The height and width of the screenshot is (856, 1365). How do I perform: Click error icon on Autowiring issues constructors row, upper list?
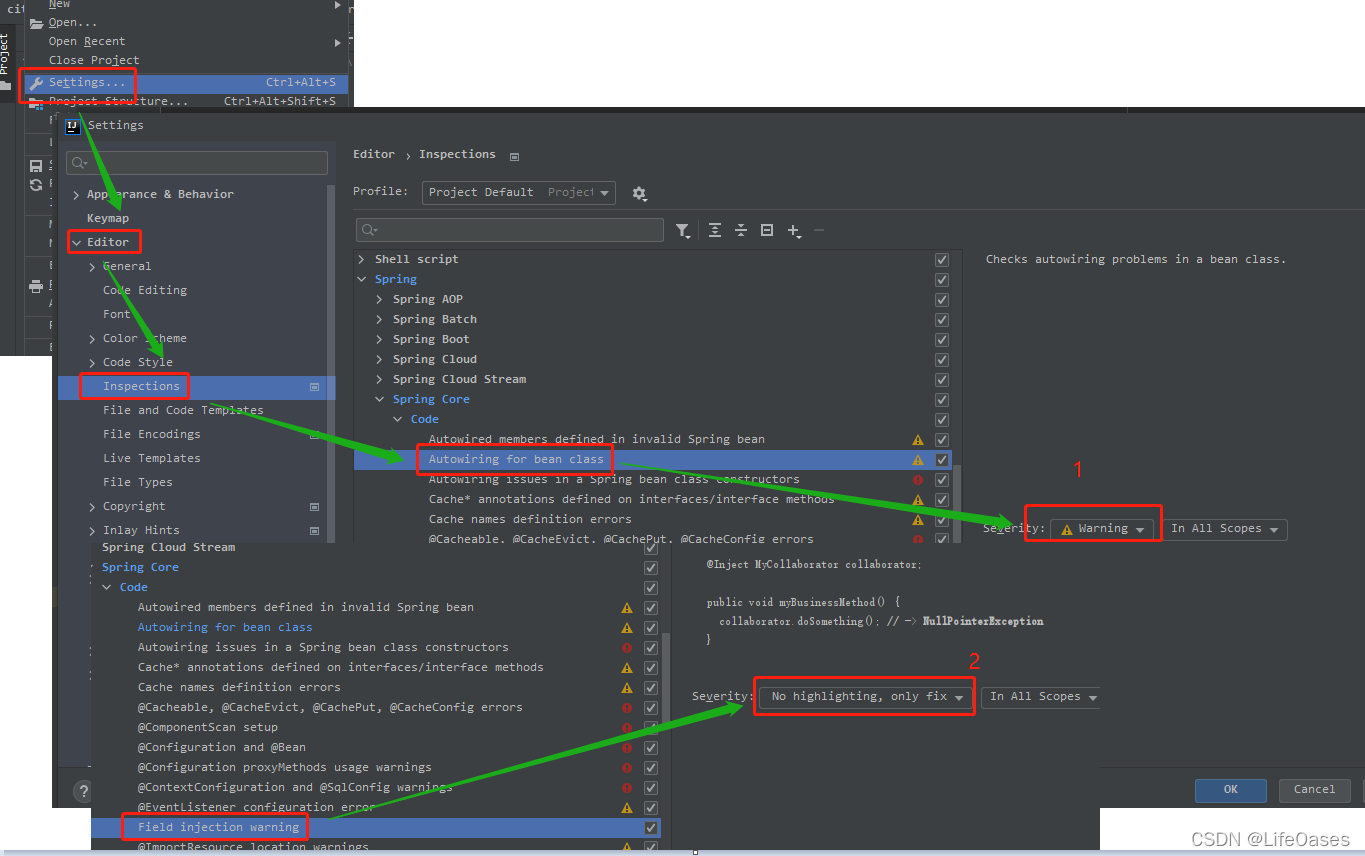[x=918, y=480]
